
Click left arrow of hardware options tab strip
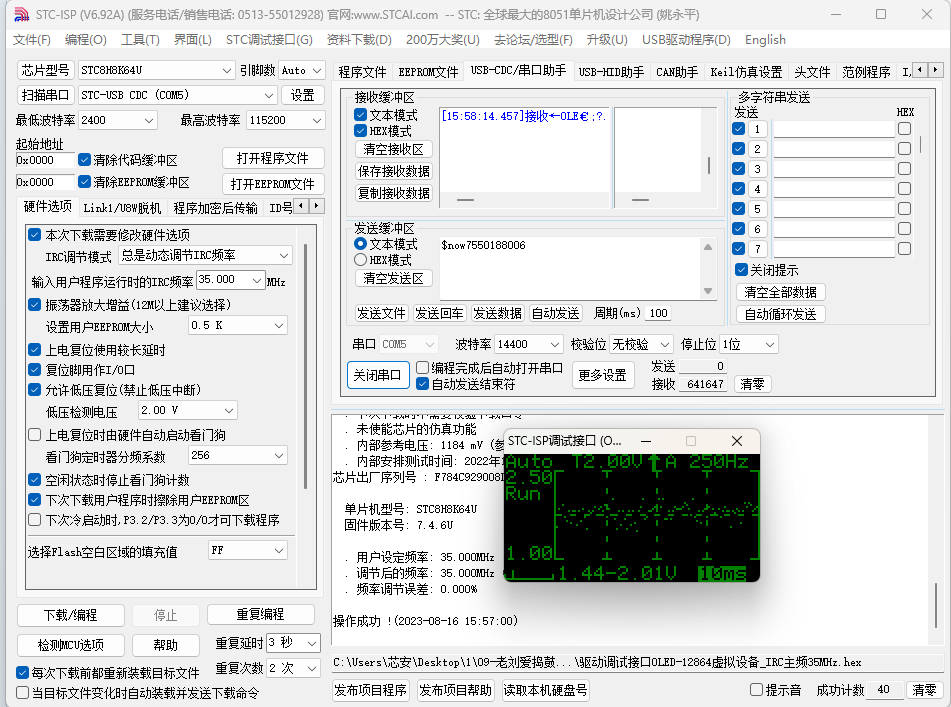301,206
